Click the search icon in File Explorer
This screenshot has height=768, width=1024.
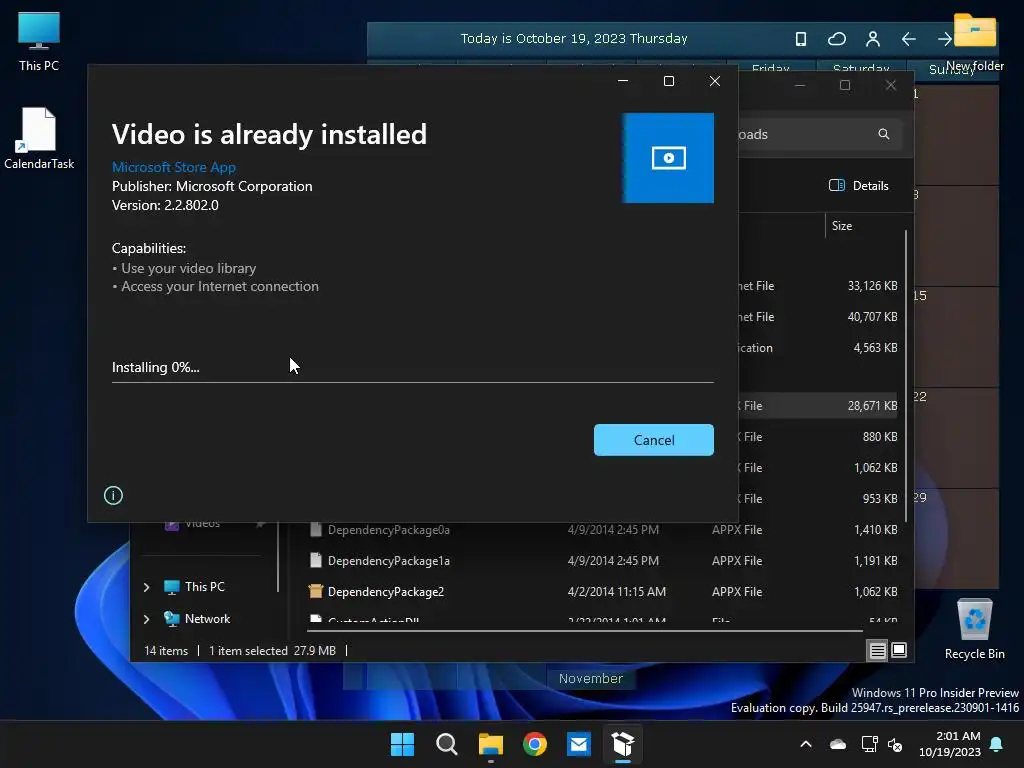tap(884, 134)
